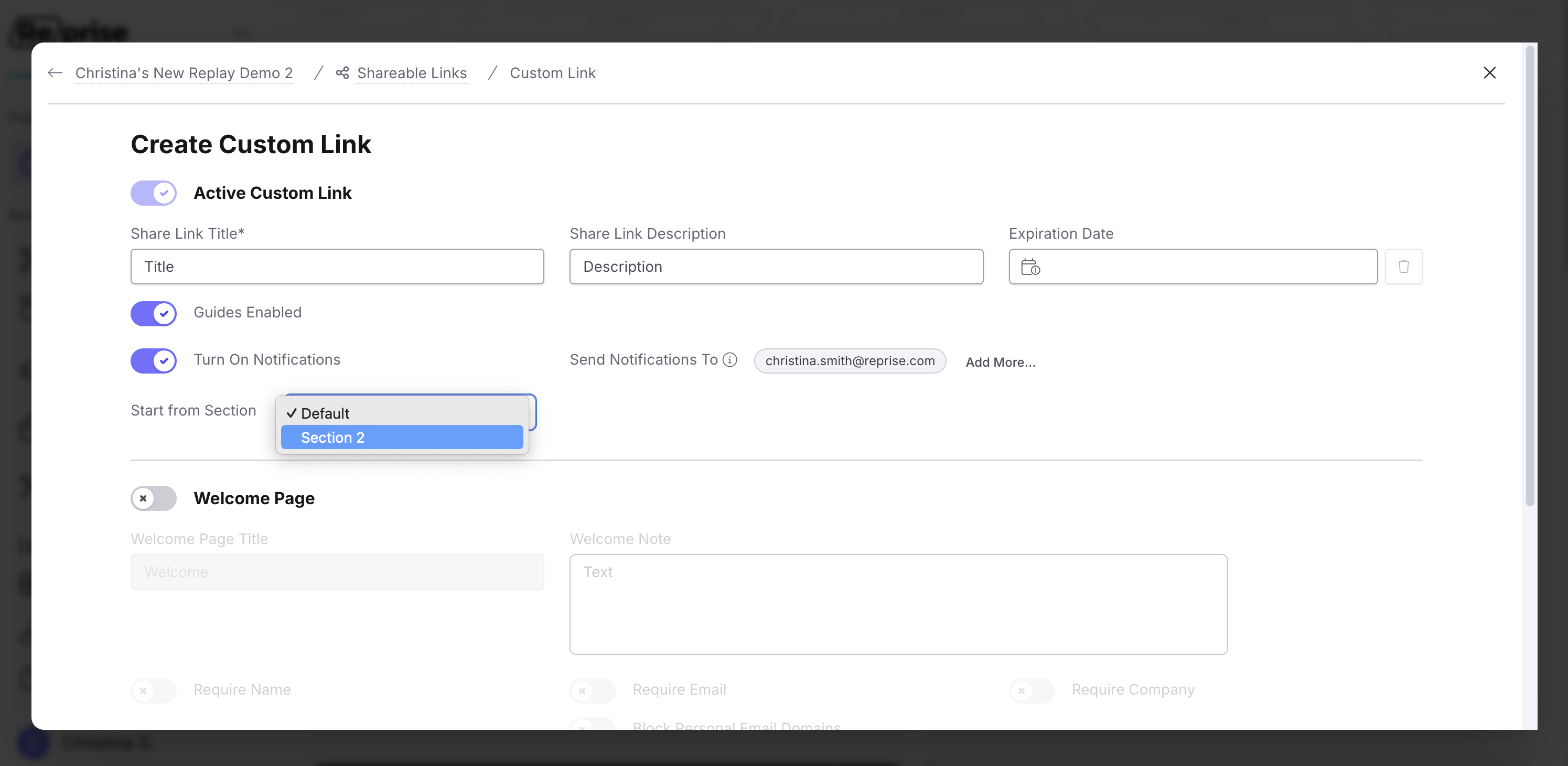The image size is (1568, 766).
Task: Toggle the Active Custom Link switch
Action: tap(153, 193)
